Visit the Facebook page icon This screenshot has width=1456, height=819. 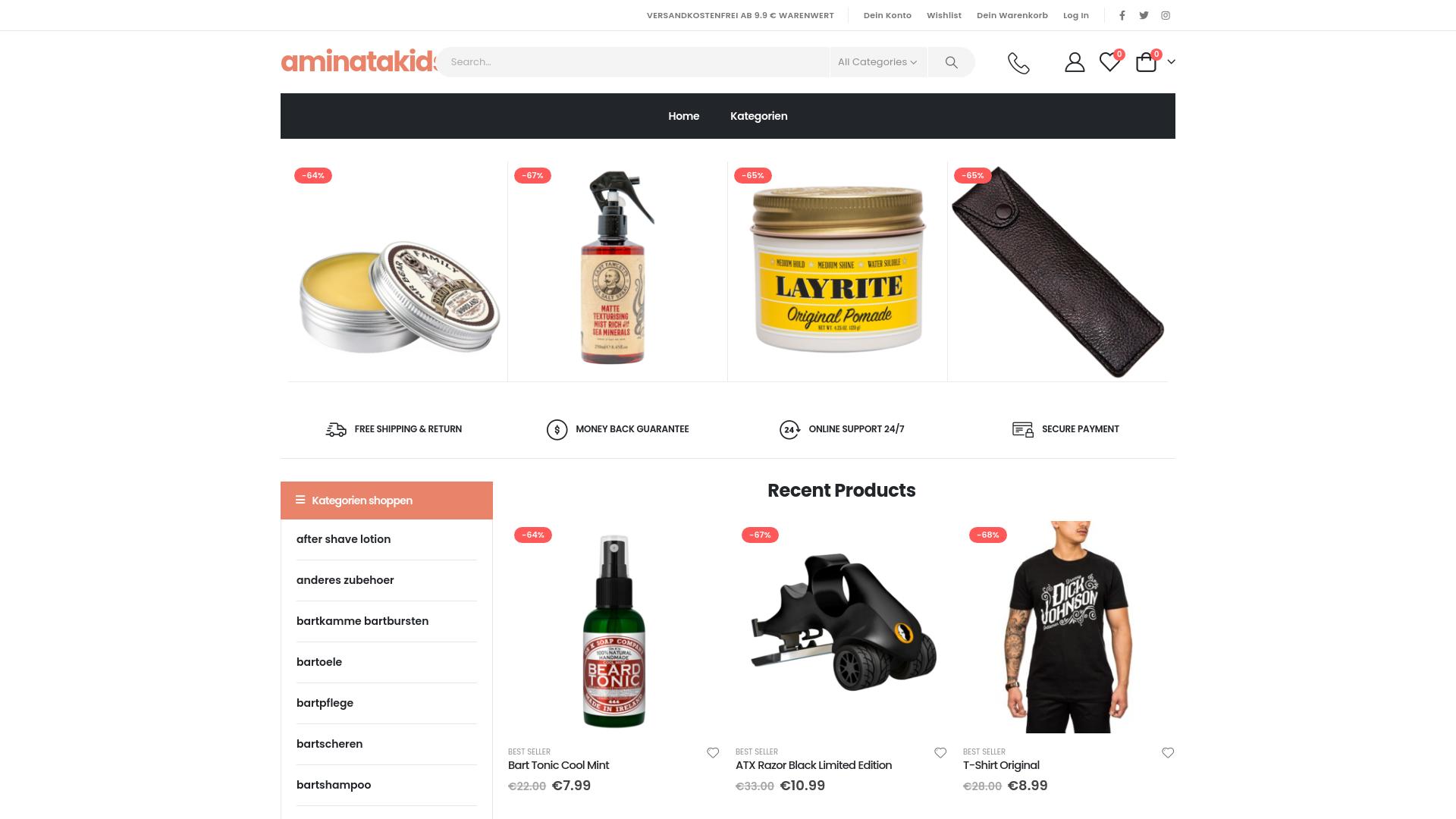pyautogui.click(x=1122, y=15)
